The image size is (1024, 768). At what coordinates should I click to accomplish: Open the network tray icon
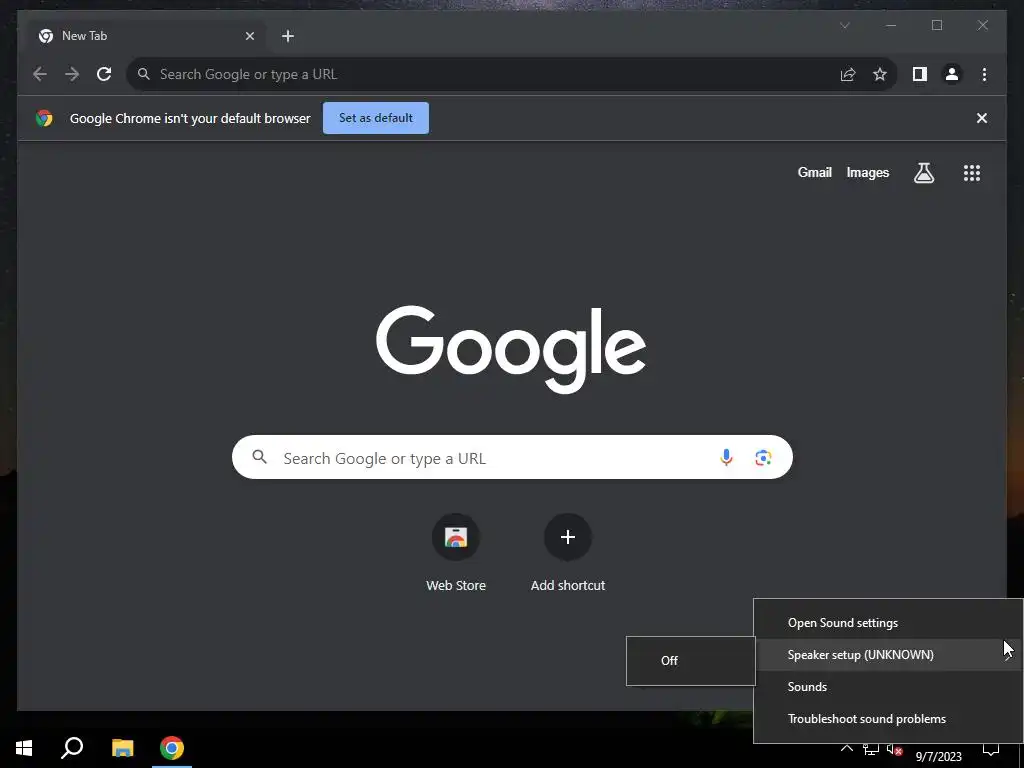tap(871, 750)
